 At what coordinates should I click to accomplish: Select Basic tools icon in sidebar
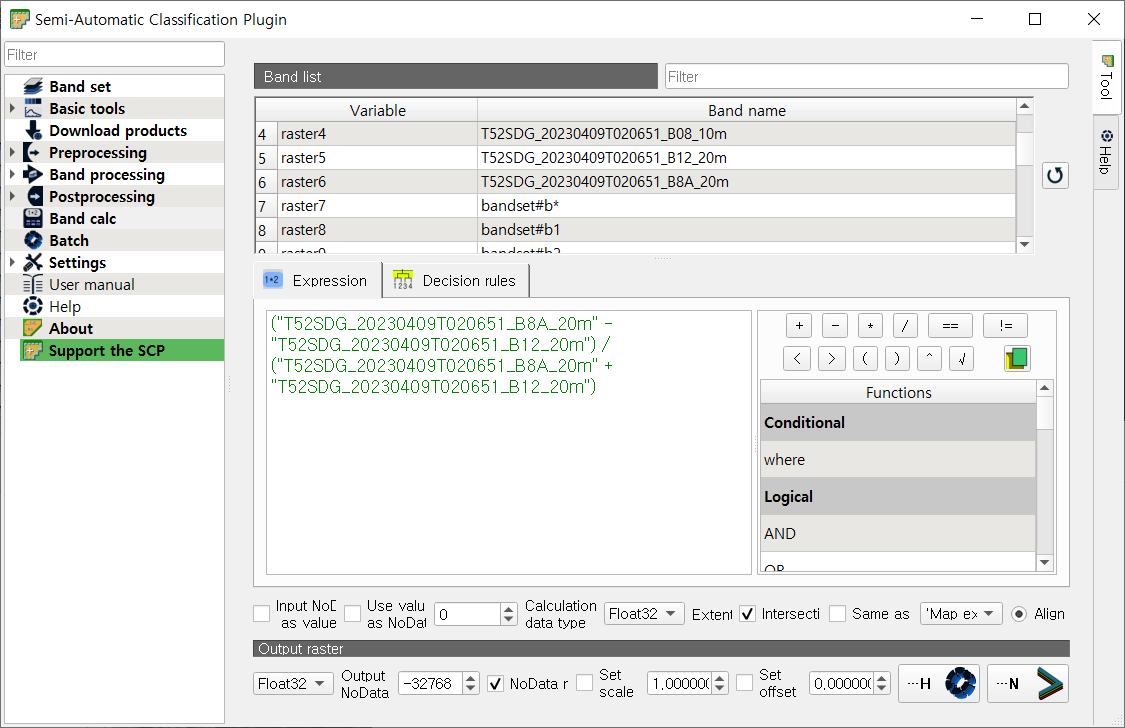33,108
